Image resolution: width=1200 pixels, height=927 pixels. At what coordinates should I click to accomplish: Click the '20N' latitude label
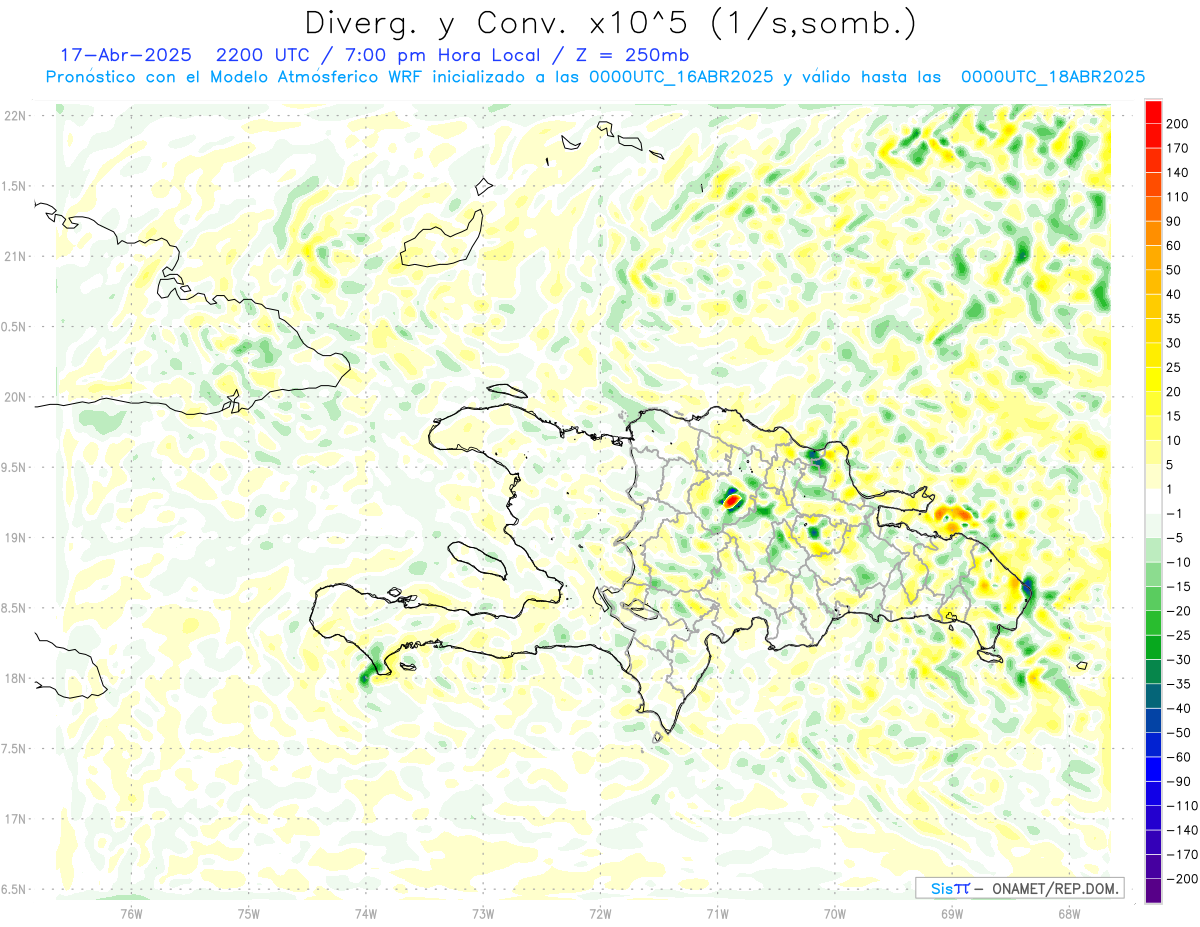point(15,397)
